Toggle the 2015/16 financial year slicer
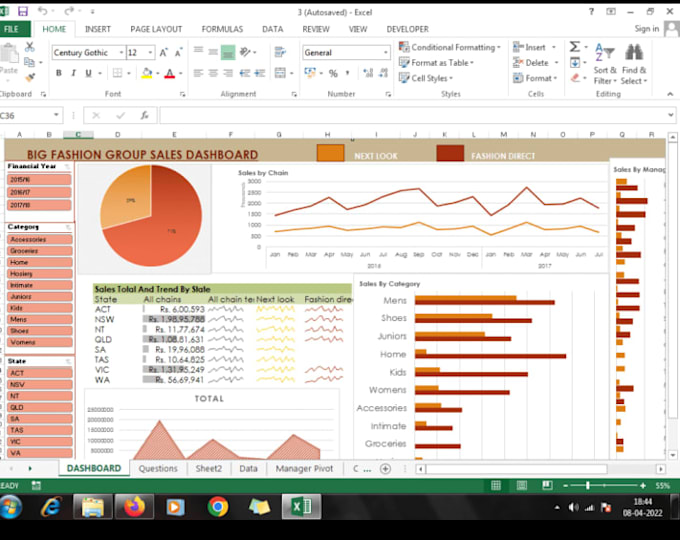The height and width of the screenshot is (540, 680). coord(39,179)
